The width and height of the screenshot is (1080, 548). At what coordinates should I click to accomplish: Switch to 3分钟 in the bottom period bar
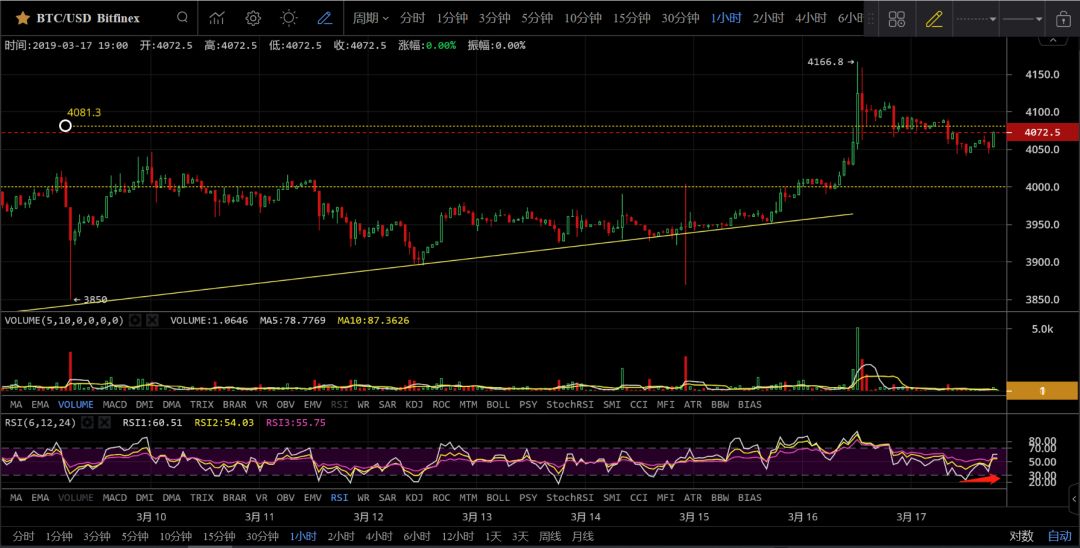pos(97,536)
